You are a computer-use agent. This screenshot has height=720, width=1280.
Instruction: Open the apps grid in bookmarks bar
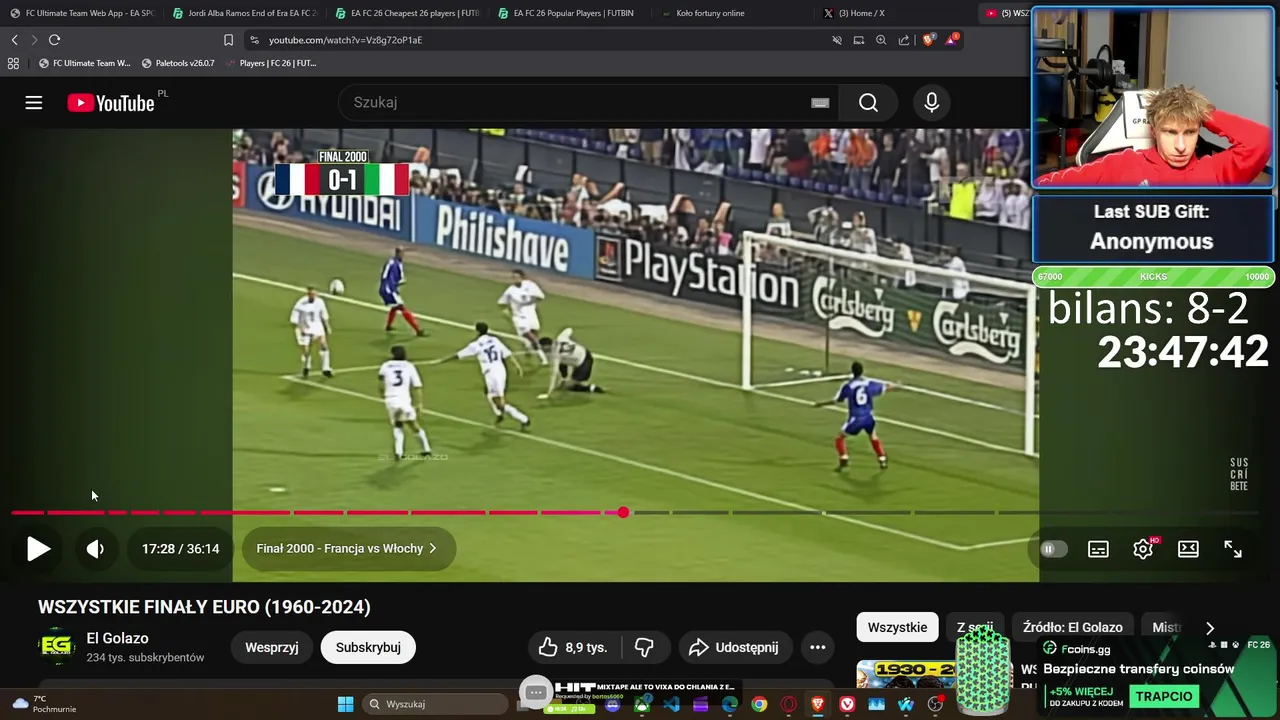13,63
